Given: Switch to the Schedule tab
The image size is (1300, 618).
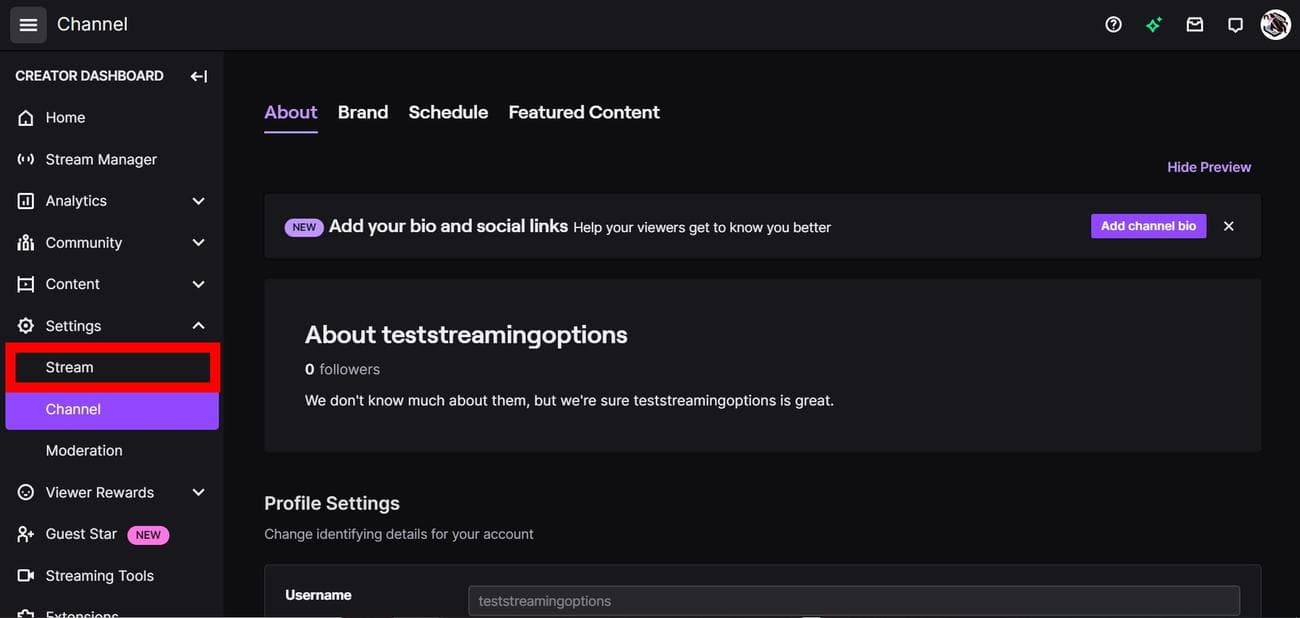Looking at the screenshot, I should 448,112.
